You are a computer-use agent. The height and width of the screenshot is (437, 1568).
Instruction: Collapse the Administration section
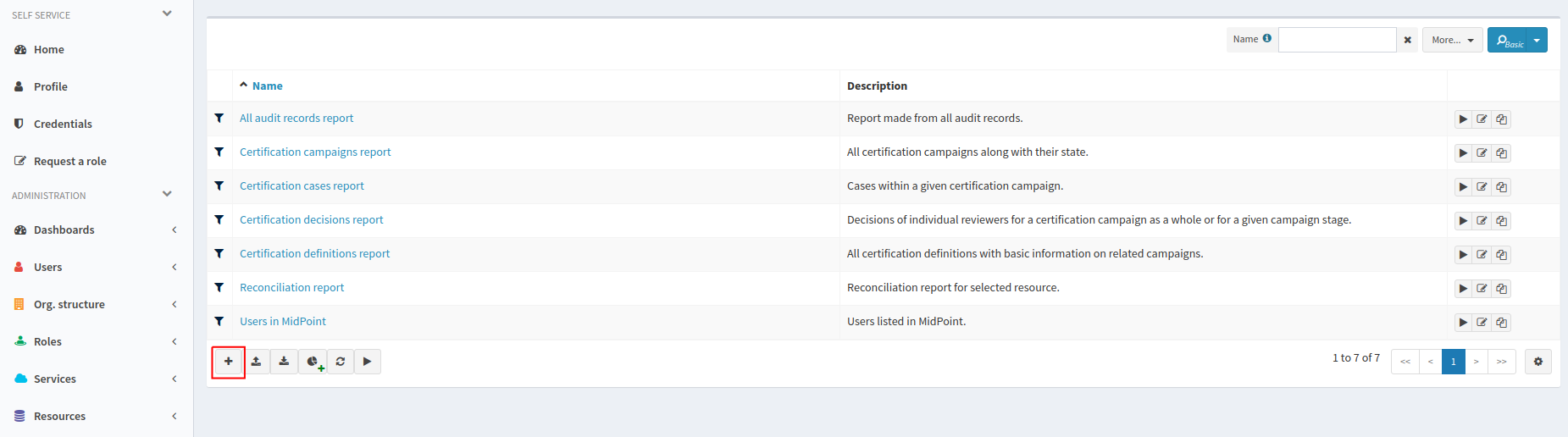coord(167,194)
